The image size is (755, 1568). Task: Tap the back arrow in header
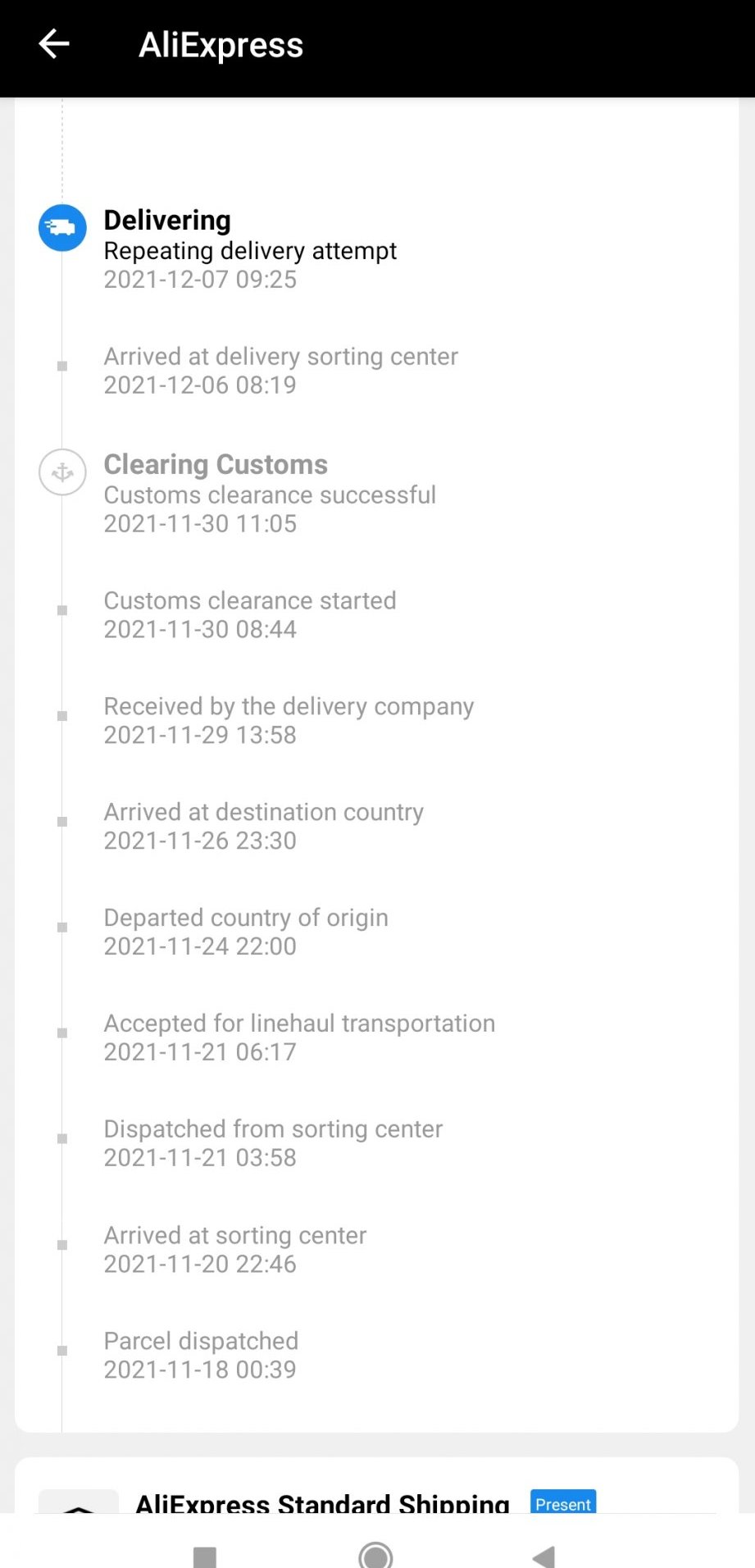tap(54, 44)
